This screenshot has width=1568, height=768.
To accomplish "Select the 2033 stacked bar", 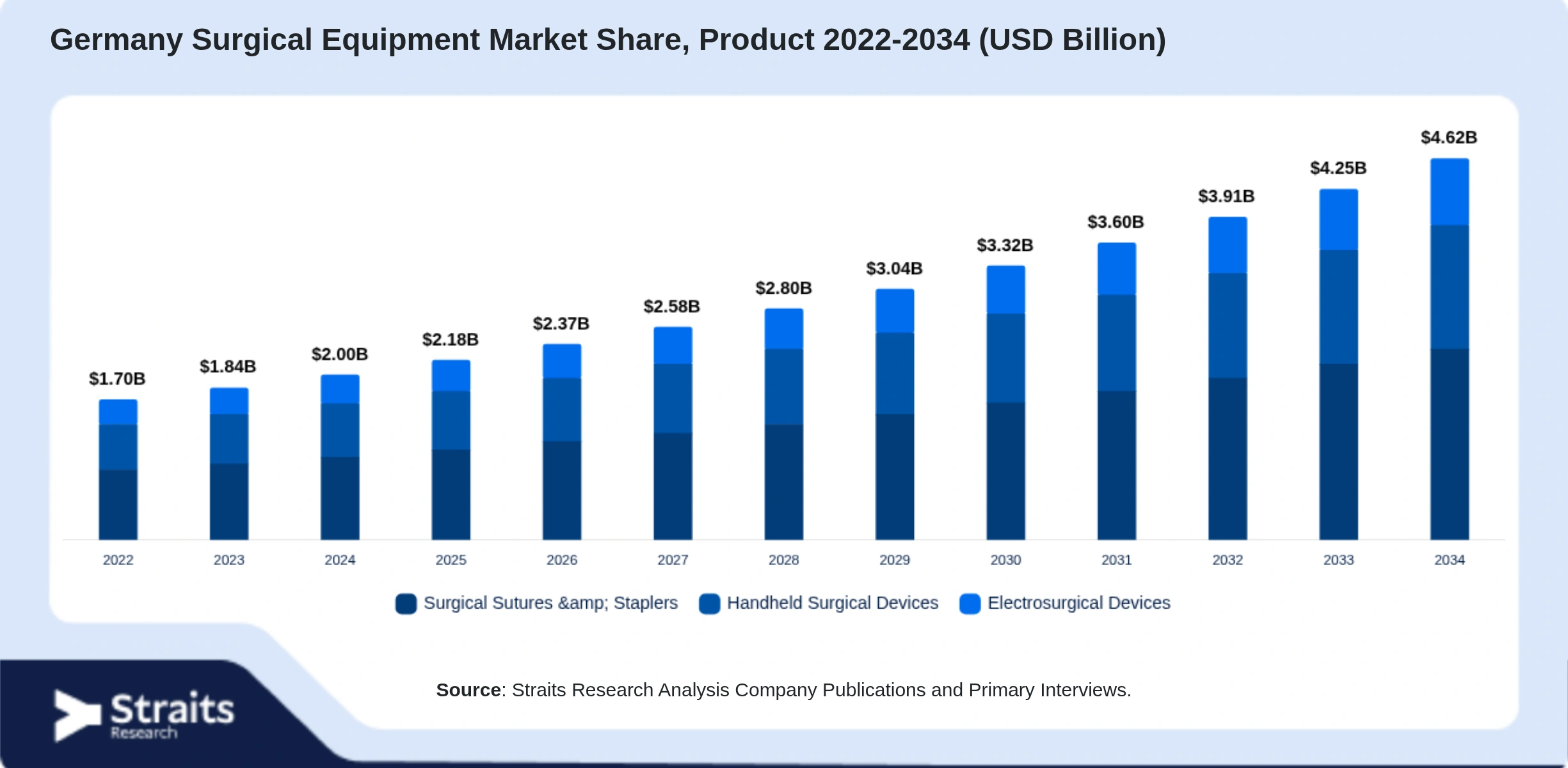I will [1339, 365].
